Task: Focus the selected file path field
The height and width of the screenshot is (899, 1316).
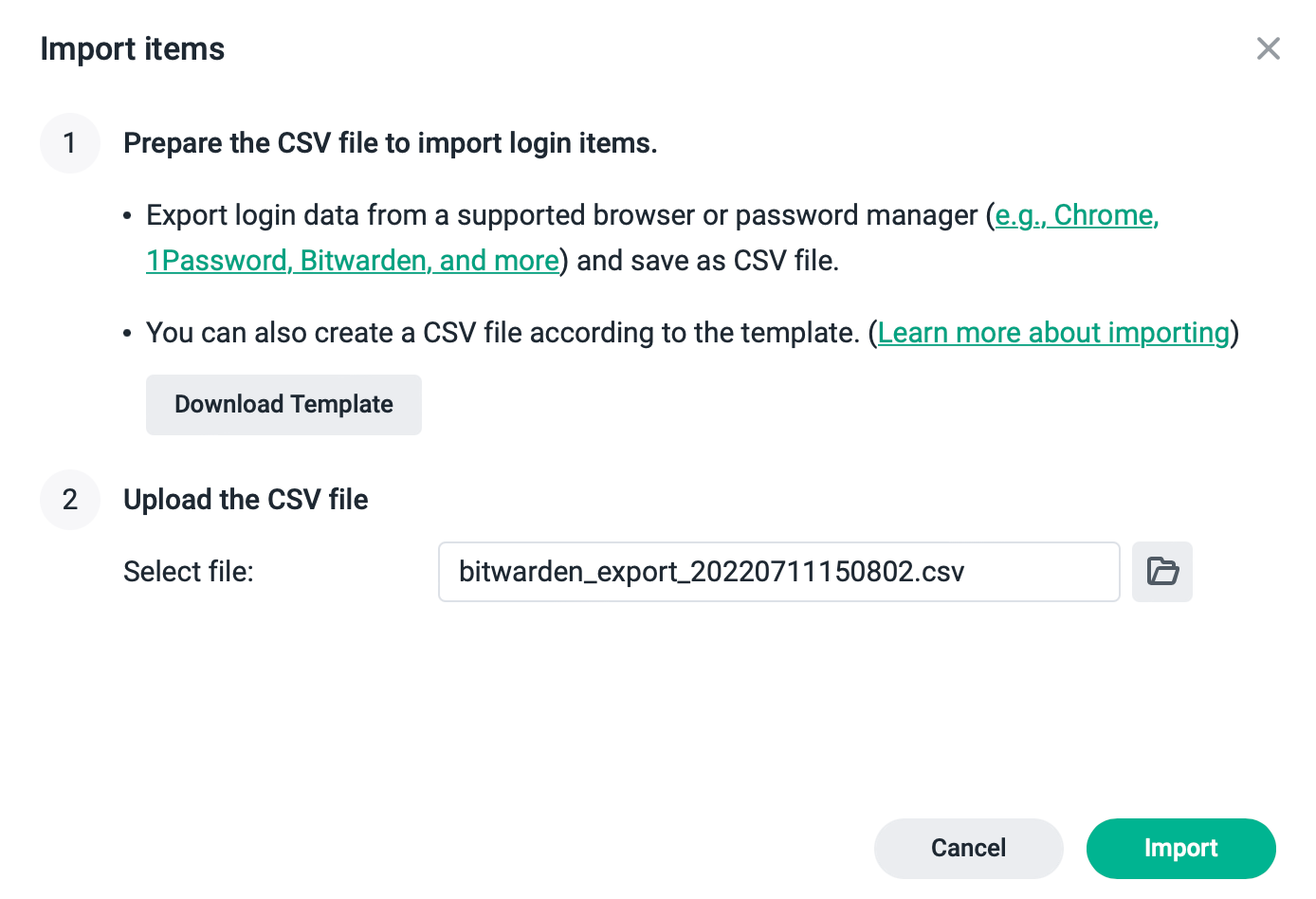Action: 777,572
